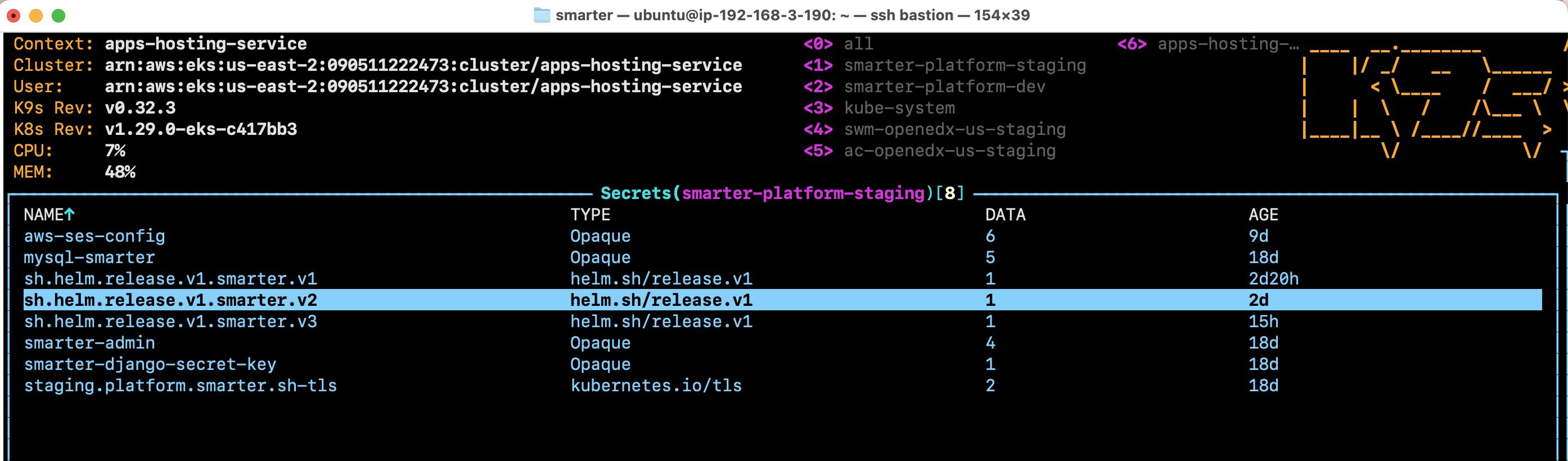Click the green maximize window button
This screenshot has height=461, width=1568.
click(x=58, y=15)
